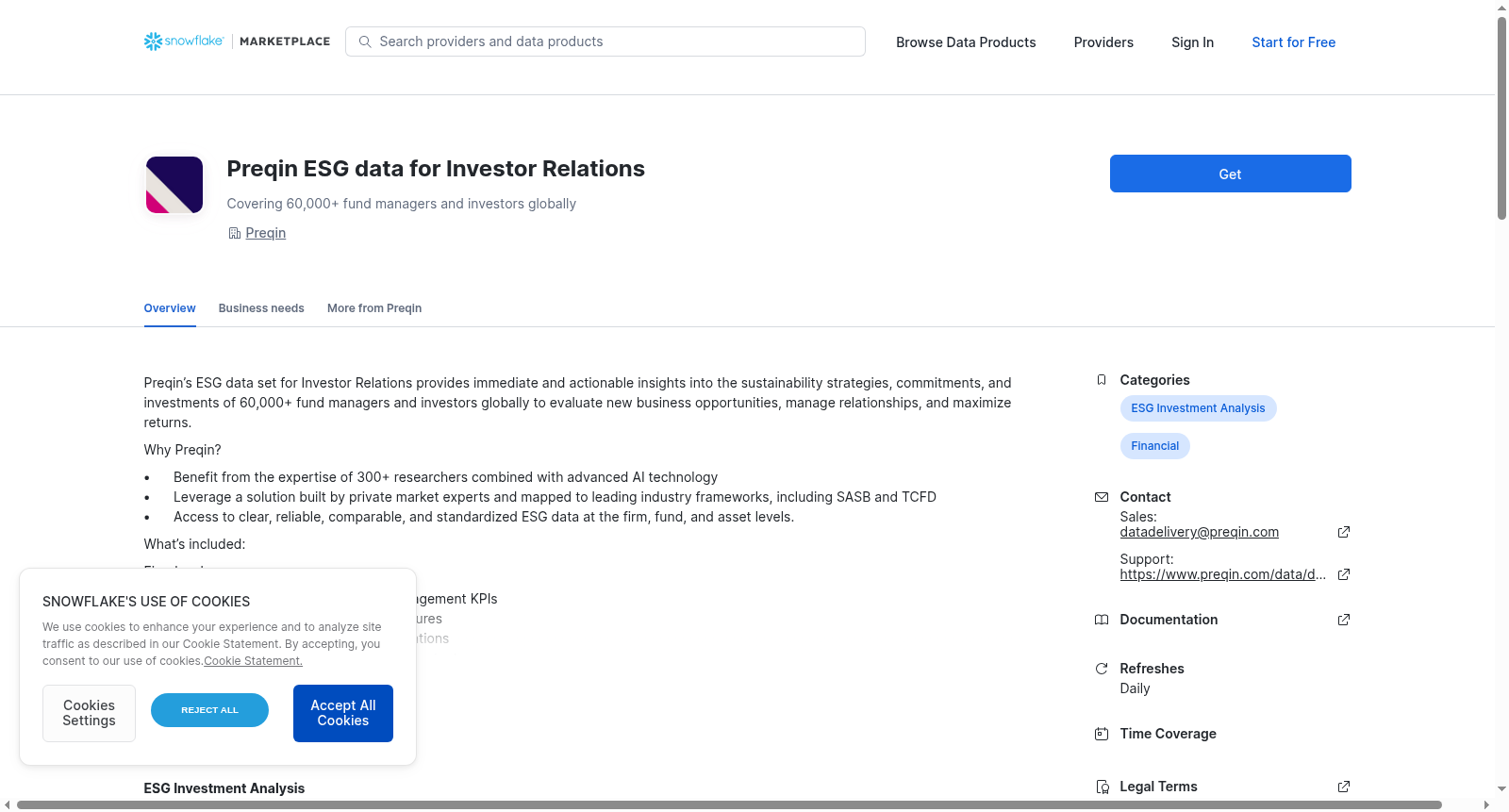Open Documentation via its external link icon
This screenshot has width=1509, height=812.
point(1344,620)
